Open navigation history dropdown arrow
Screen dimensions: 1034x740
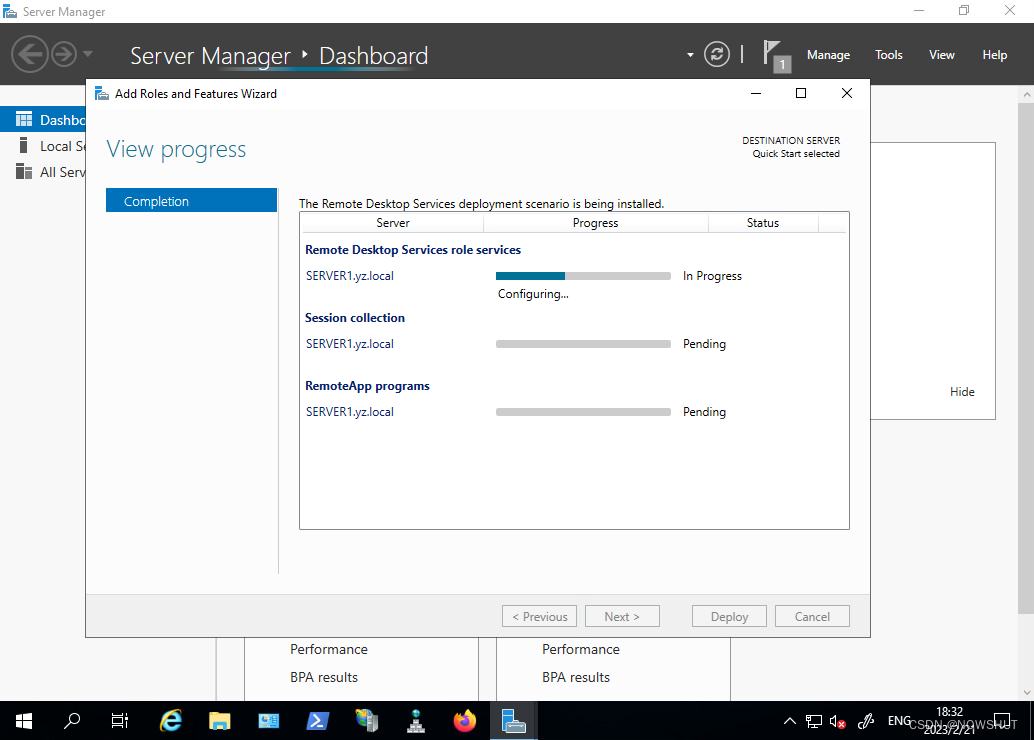pos(88,54)
